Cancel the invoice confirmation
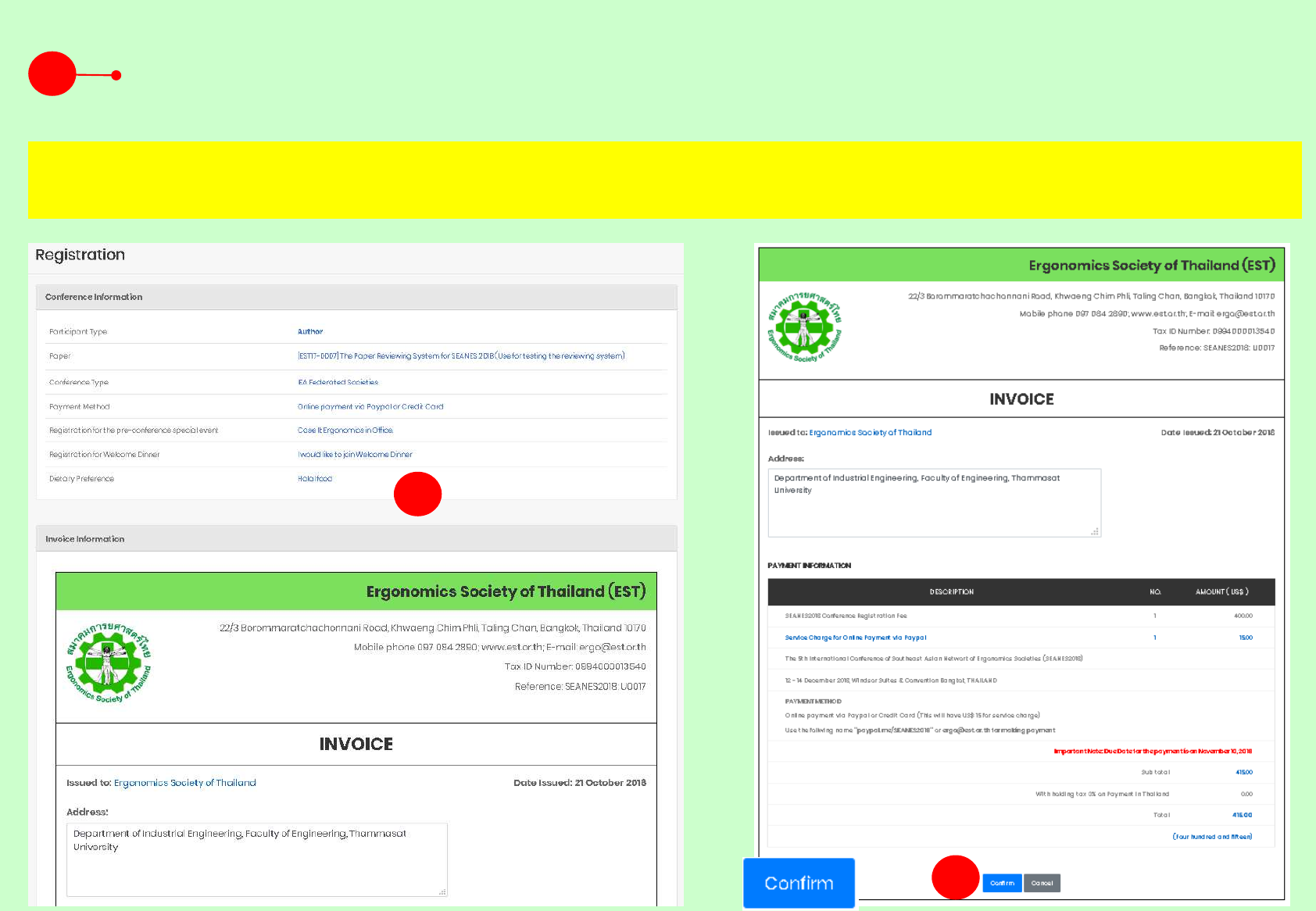Image resolution: width=1316 pixels, height=911 pixels. coord(1042,883)
